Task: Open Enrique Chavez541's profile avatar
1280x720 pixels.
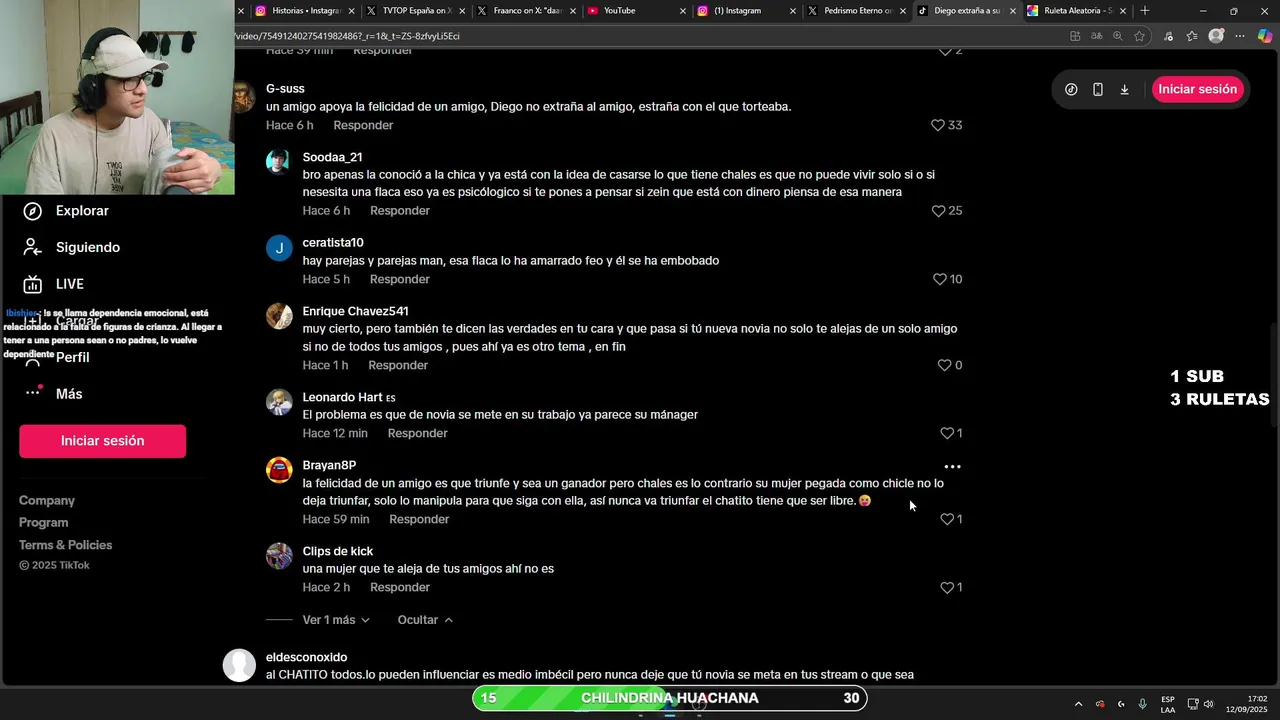Action: 279,316
